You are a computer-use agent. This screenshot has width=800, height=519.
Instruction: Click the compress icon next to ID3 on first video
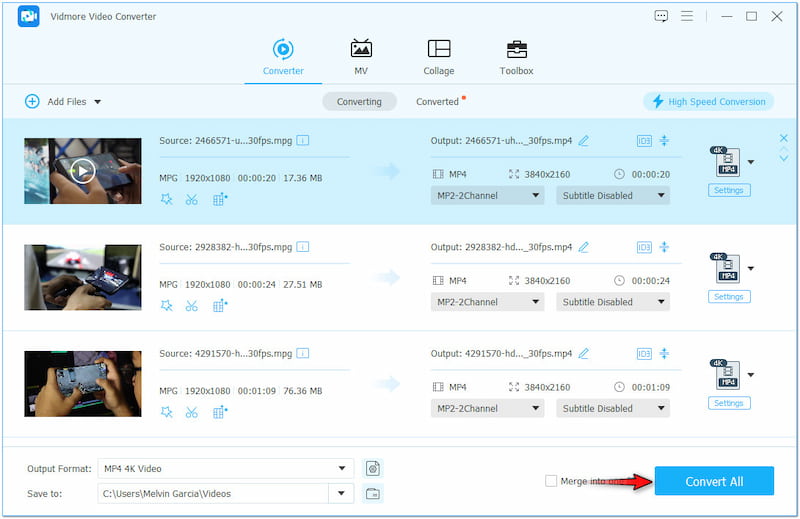(x=664, y=141)
